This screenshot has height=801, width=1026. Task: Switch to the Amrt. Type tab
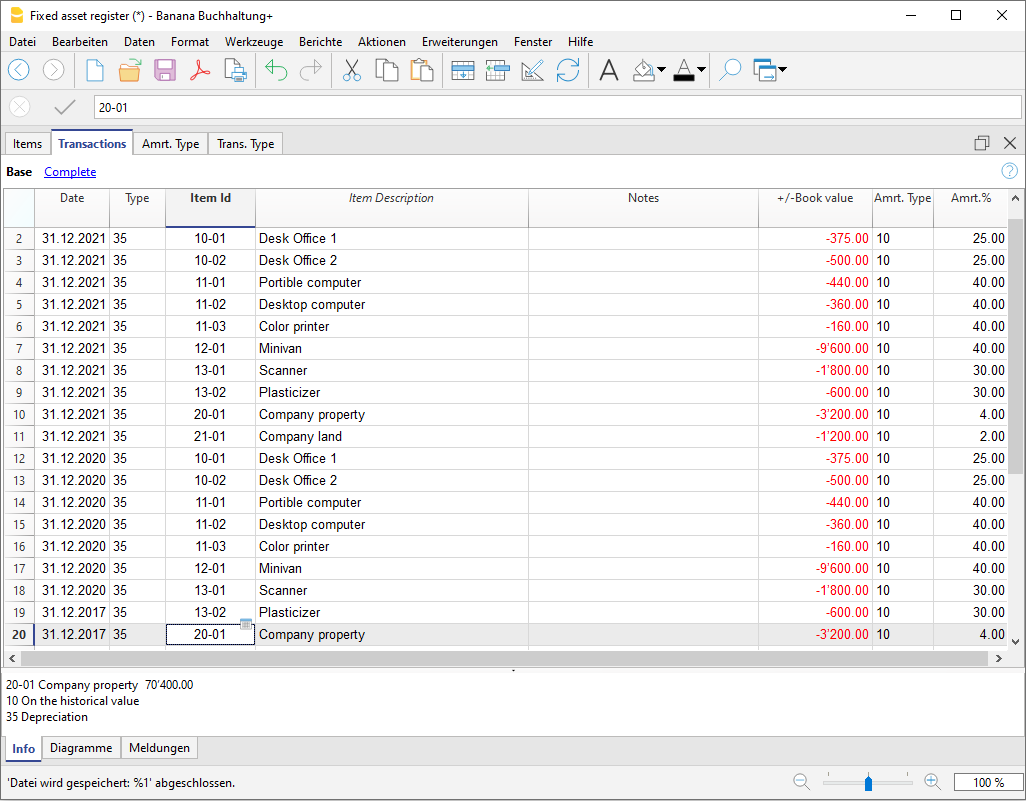(x=170, y=144)
